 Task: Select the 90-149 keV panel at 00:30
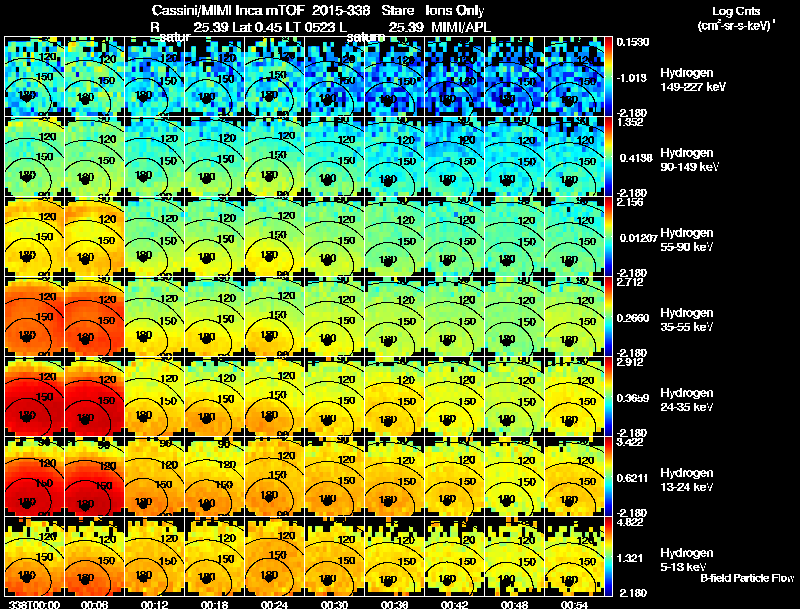pyautogui.click(x=335, y=156)
